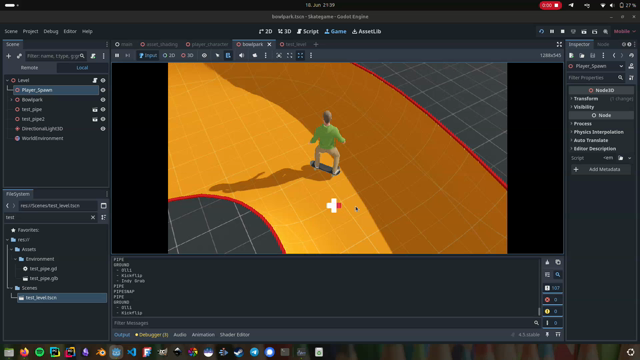Toggle warning messages filter in output
Viewport: 640px width, 360px height.
[553, 311]
